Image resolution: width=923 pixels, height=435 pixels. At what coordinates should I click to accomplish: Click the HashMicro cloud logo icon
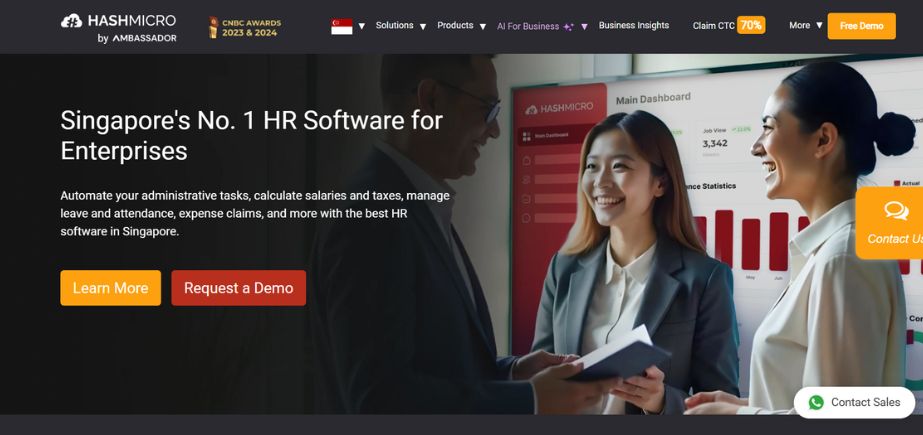(72, 21)
